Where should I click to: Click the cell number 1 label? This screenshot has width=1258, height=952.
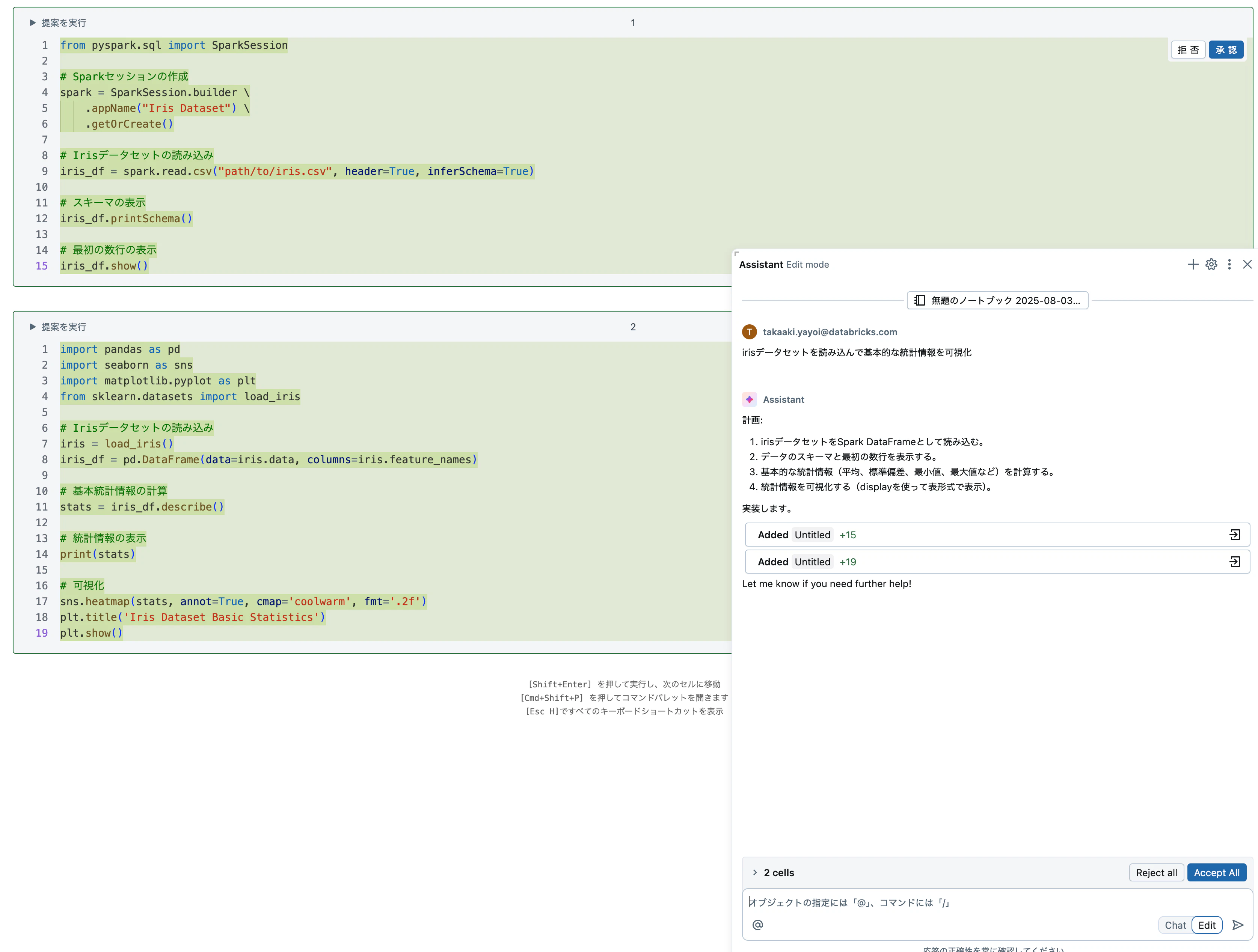pyautogui.click(x=632, y=23)
